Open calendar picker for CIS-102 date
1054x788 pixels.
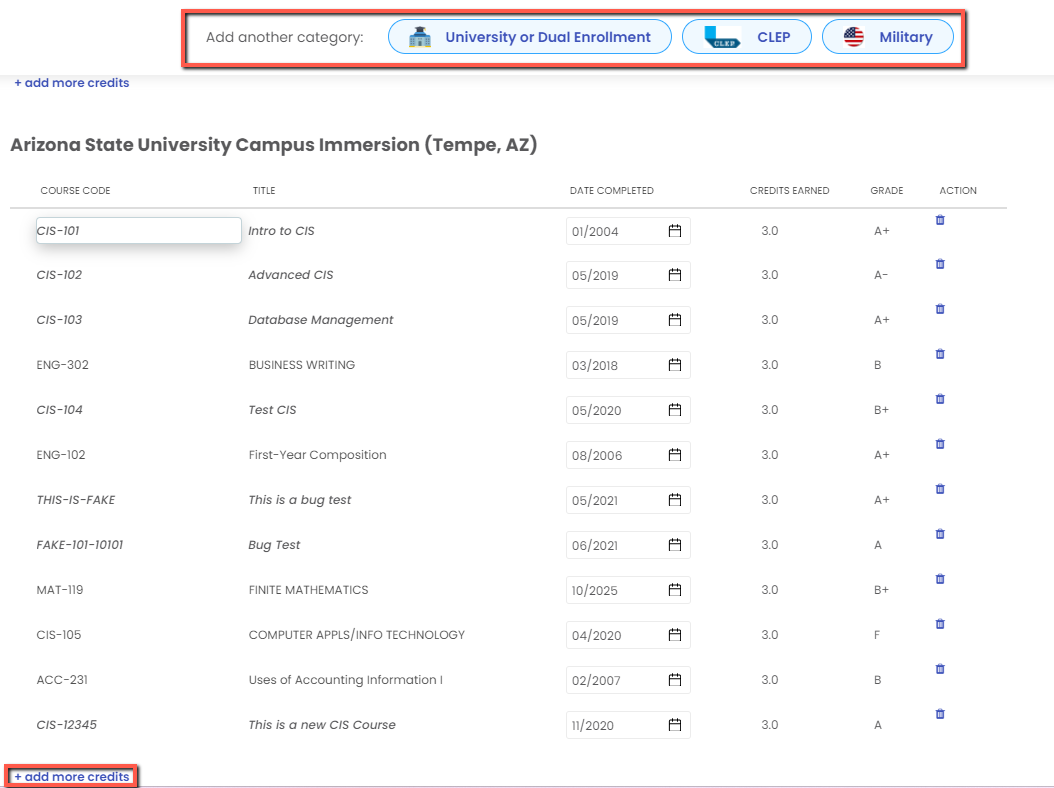pos(675,275)
